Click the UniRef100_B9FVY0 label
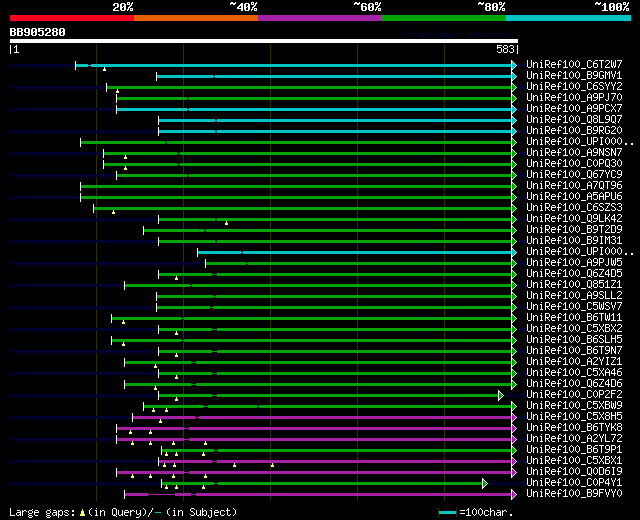The image size is (640, 520). pos(574,494)
